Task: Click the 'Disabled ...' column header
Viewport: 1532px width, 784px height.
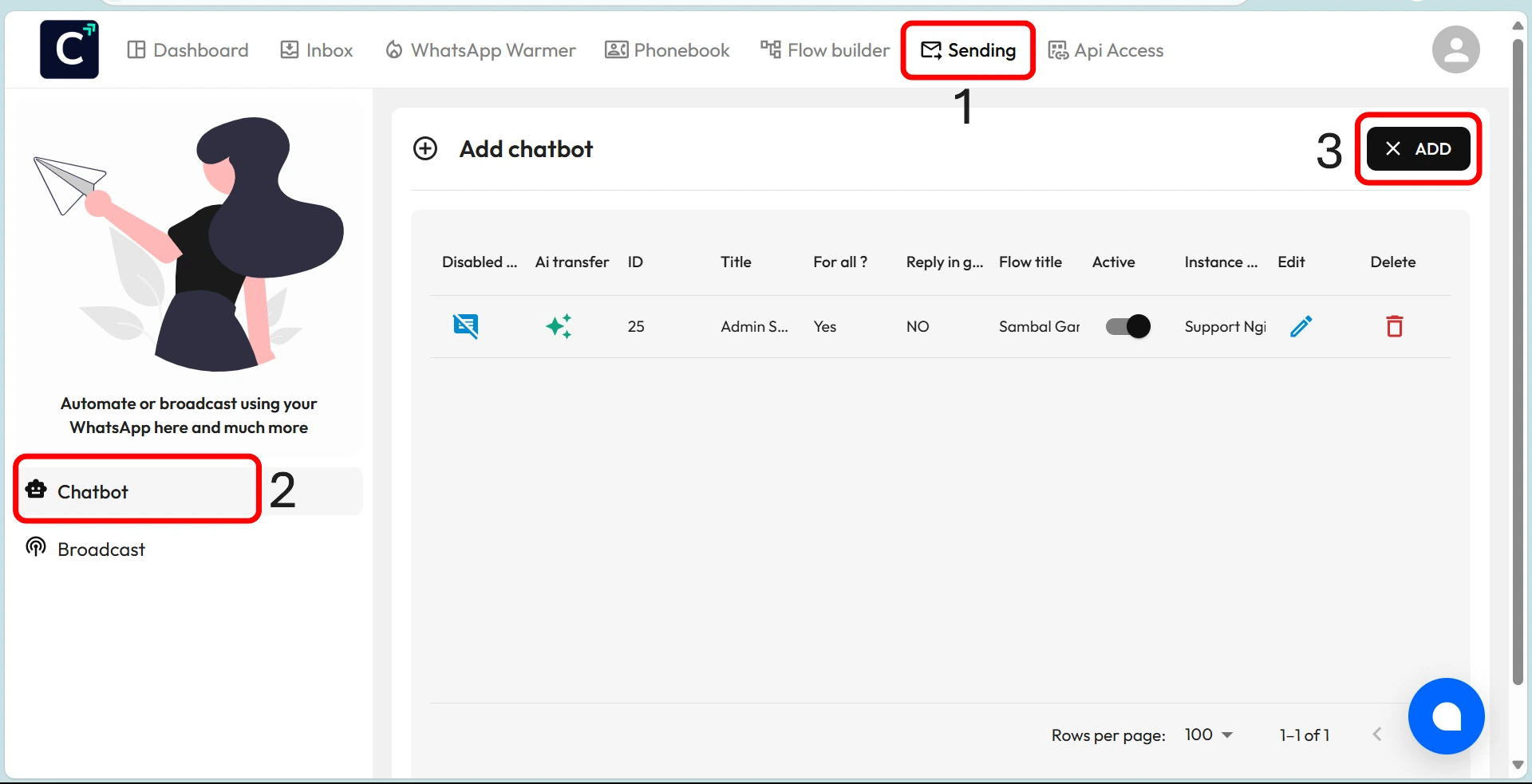Action: [x=480, y=262]
